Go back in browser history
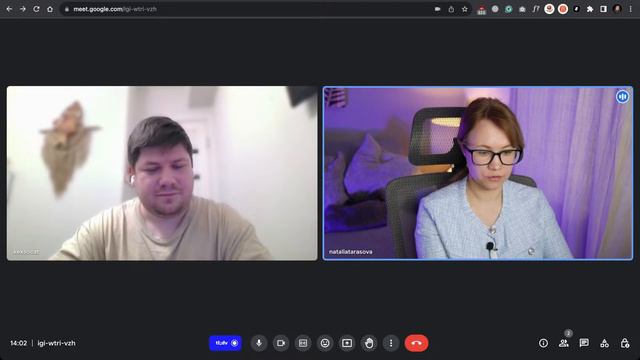The width and height of the screenshot is (640, 360). pos(9,9)
